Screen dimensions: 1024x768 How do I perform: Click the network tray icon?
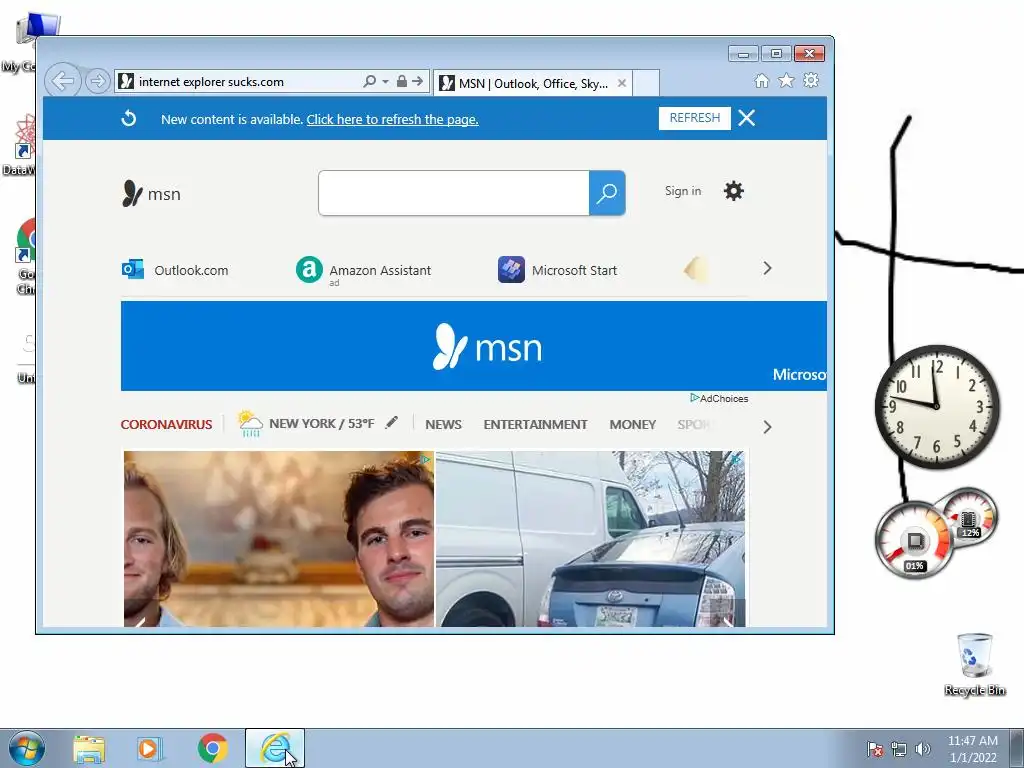pyautogui.click(x=899, y=749)
